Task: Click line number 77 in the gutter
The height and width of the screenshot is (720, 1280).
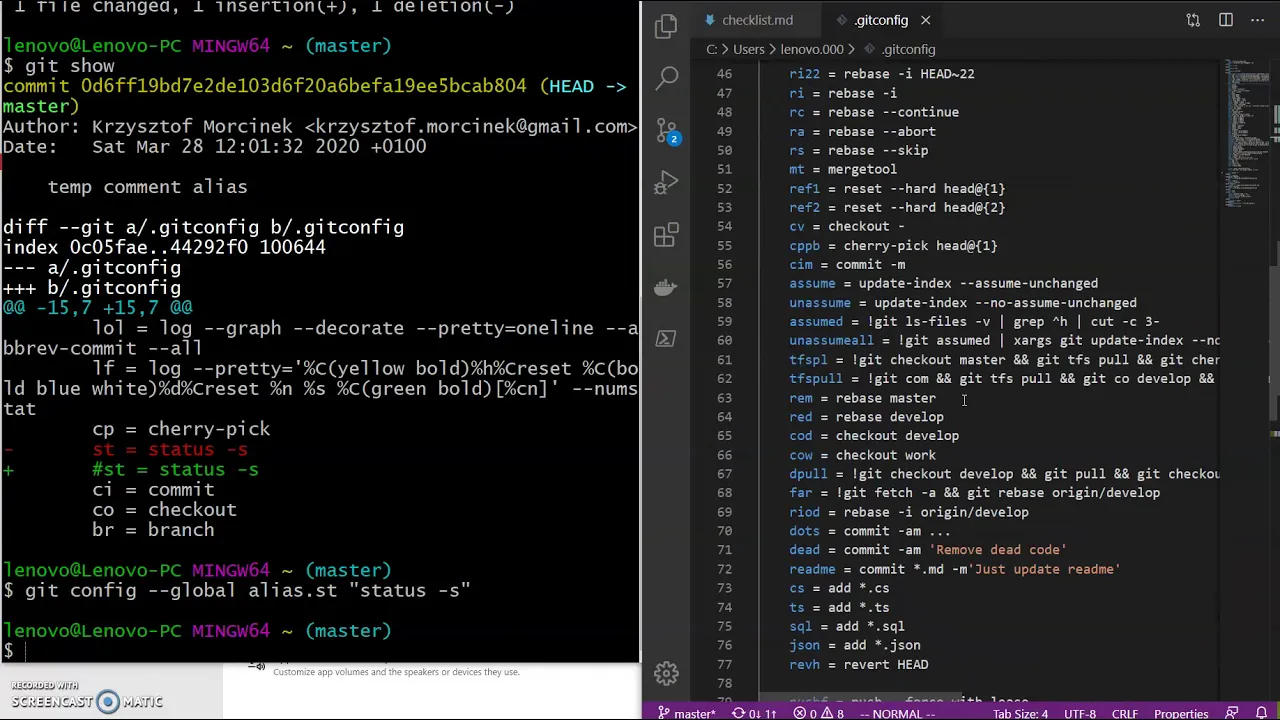Action: pos(724,664)
